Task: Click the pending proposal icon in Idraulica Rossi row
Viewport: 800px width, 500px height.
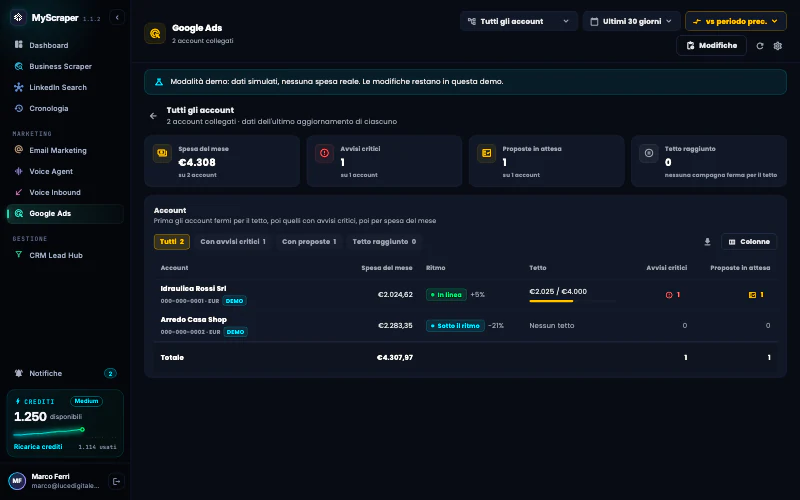Action: pyautogui.click(x=752, y=295)
